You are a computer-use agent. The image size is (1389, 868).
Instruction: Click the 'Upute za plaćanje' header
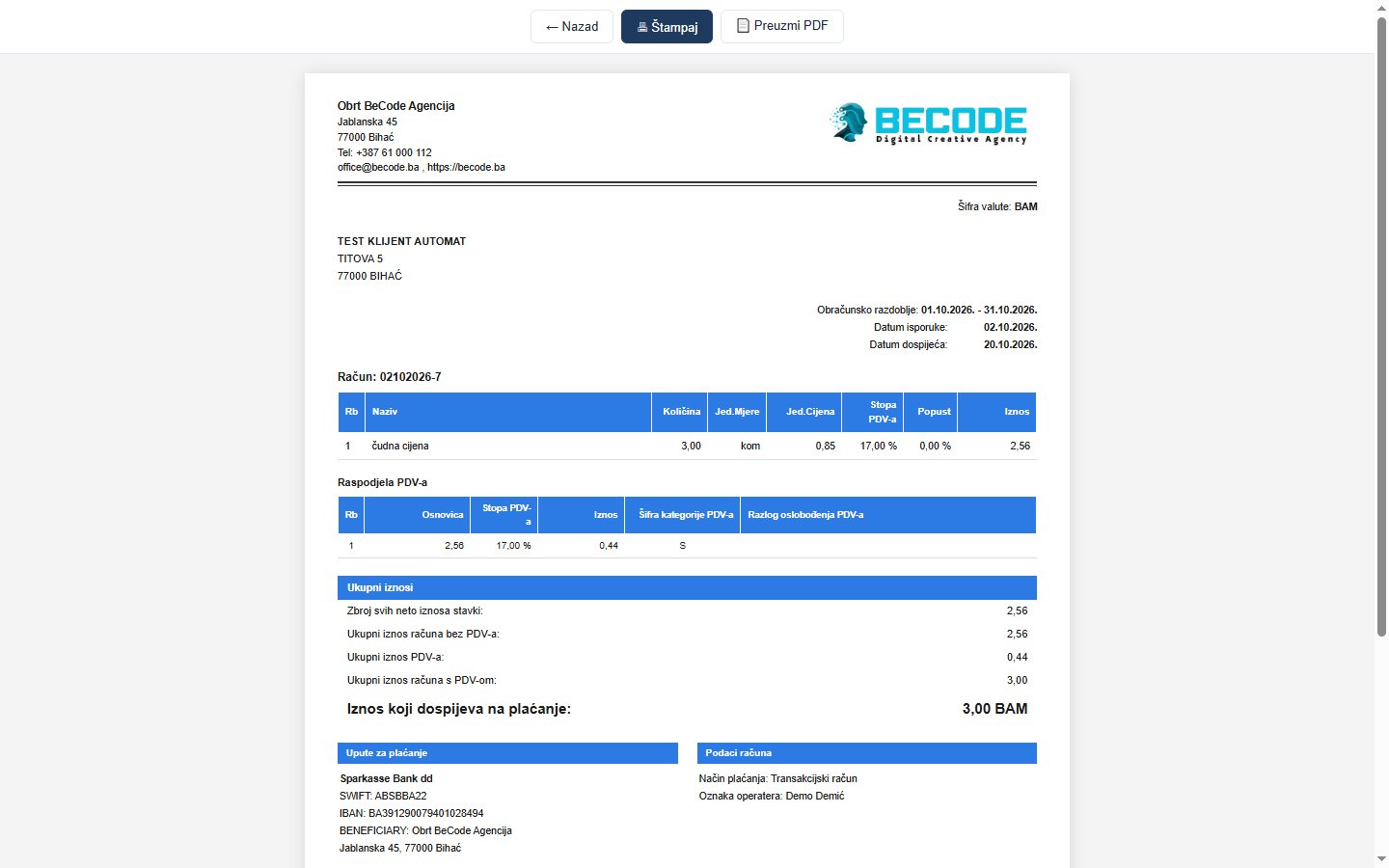tap(507, 753)
